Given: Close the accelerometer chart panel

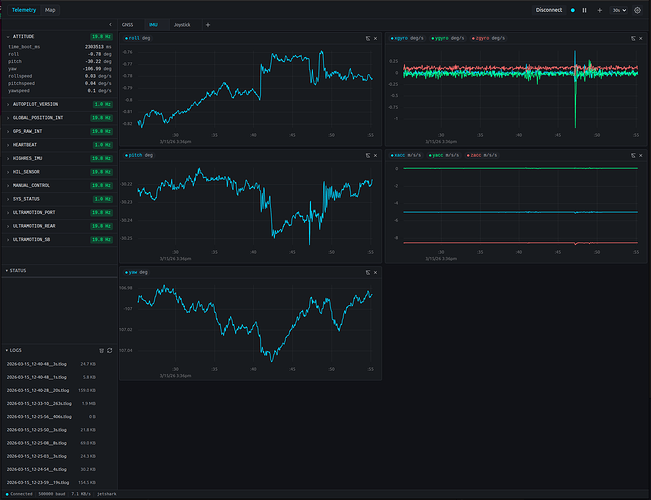Looking at the screenshot, I should point(640,155).
